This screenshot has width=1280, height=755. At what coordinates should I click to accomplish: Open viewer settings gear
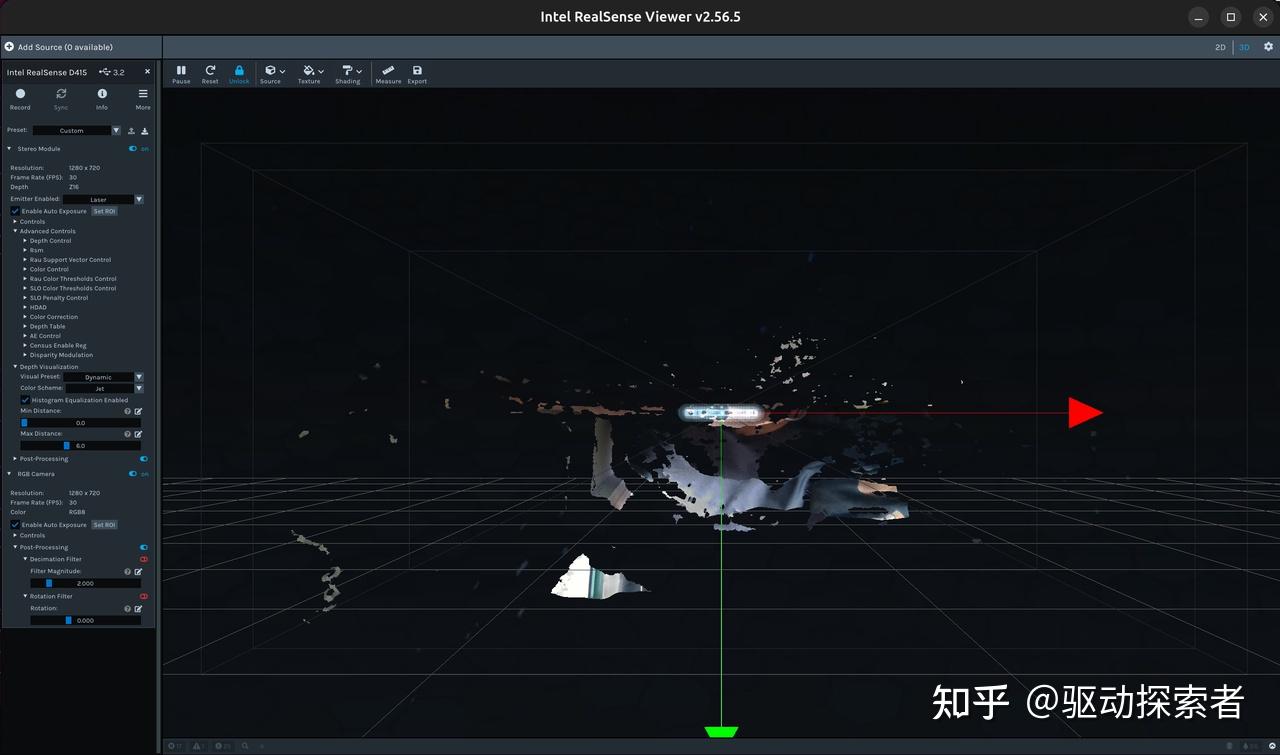click(x=1269, y=47)
